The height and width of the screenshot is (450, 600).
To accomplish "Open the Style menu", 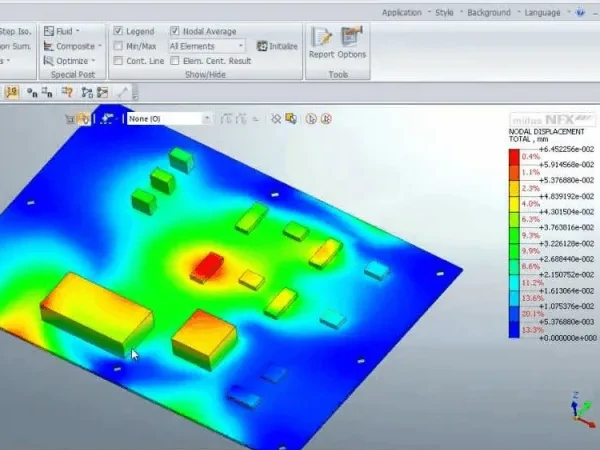I will coord(444,13).
